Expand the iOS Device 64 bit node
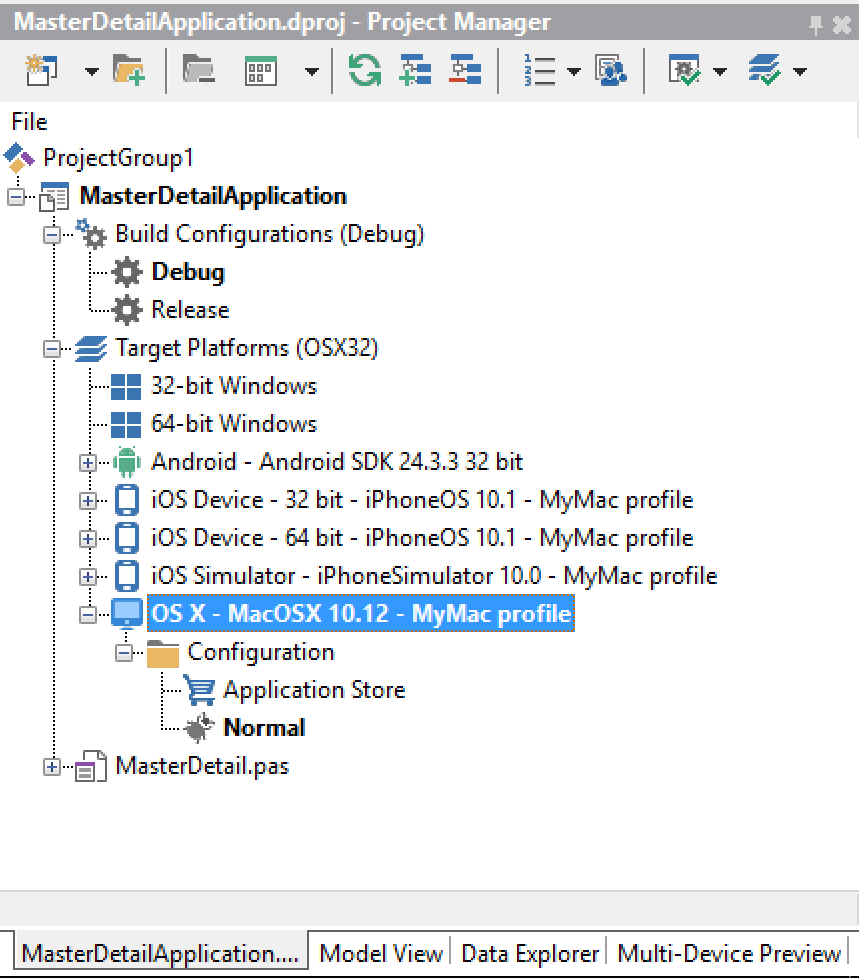The width and height of the screenshot is (859, 978). [x=88, y=540]
